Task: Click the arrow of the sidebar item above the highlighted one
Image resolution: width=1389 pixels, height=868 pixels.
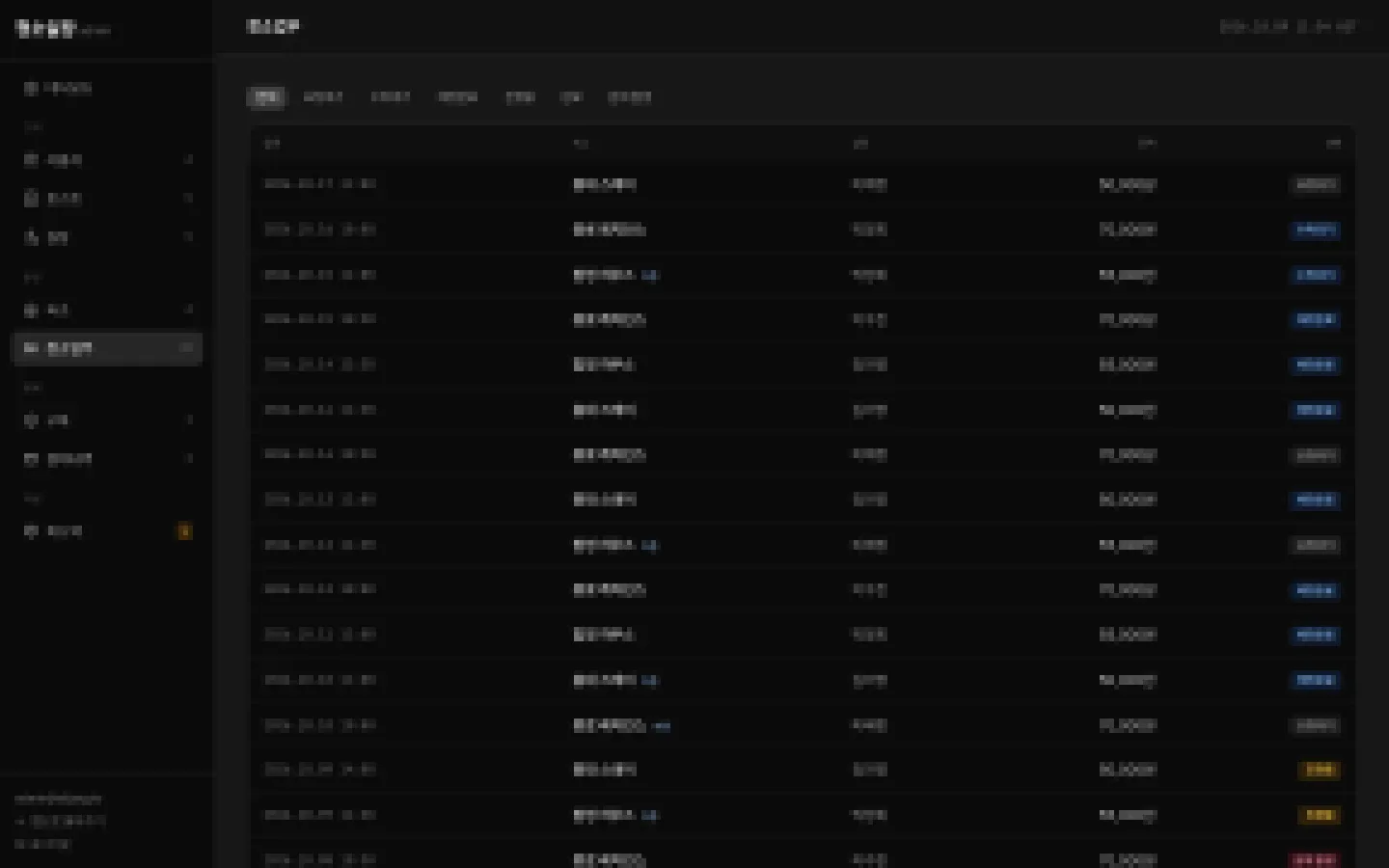Action: [x=189, y=310]
